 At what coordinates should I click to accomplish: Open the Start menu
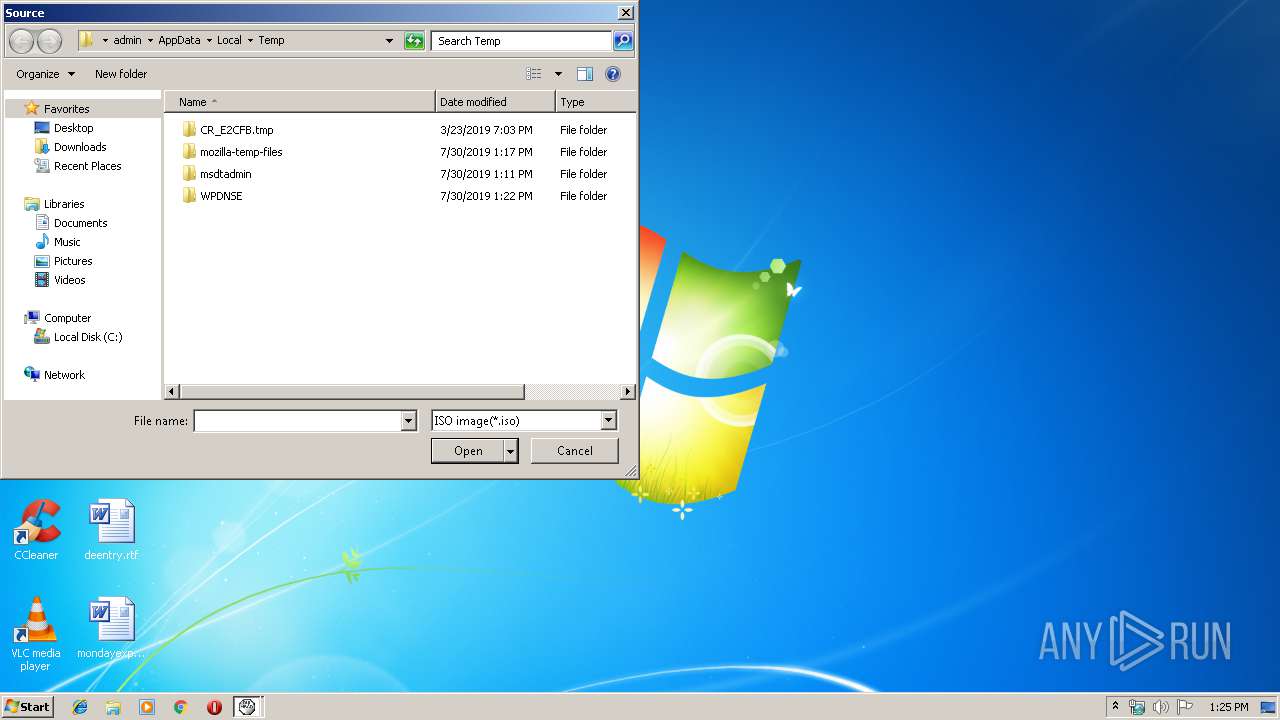[x=27, y=707]
